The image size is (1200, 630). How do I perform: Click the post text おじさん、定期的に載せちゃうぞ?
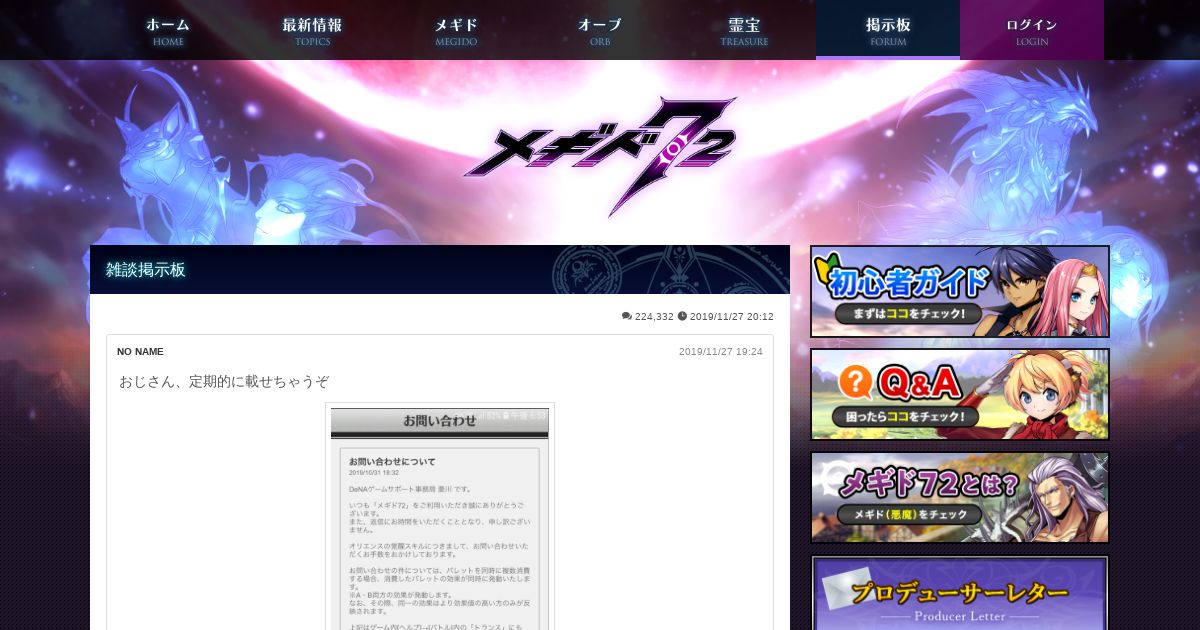click(224, 382)
